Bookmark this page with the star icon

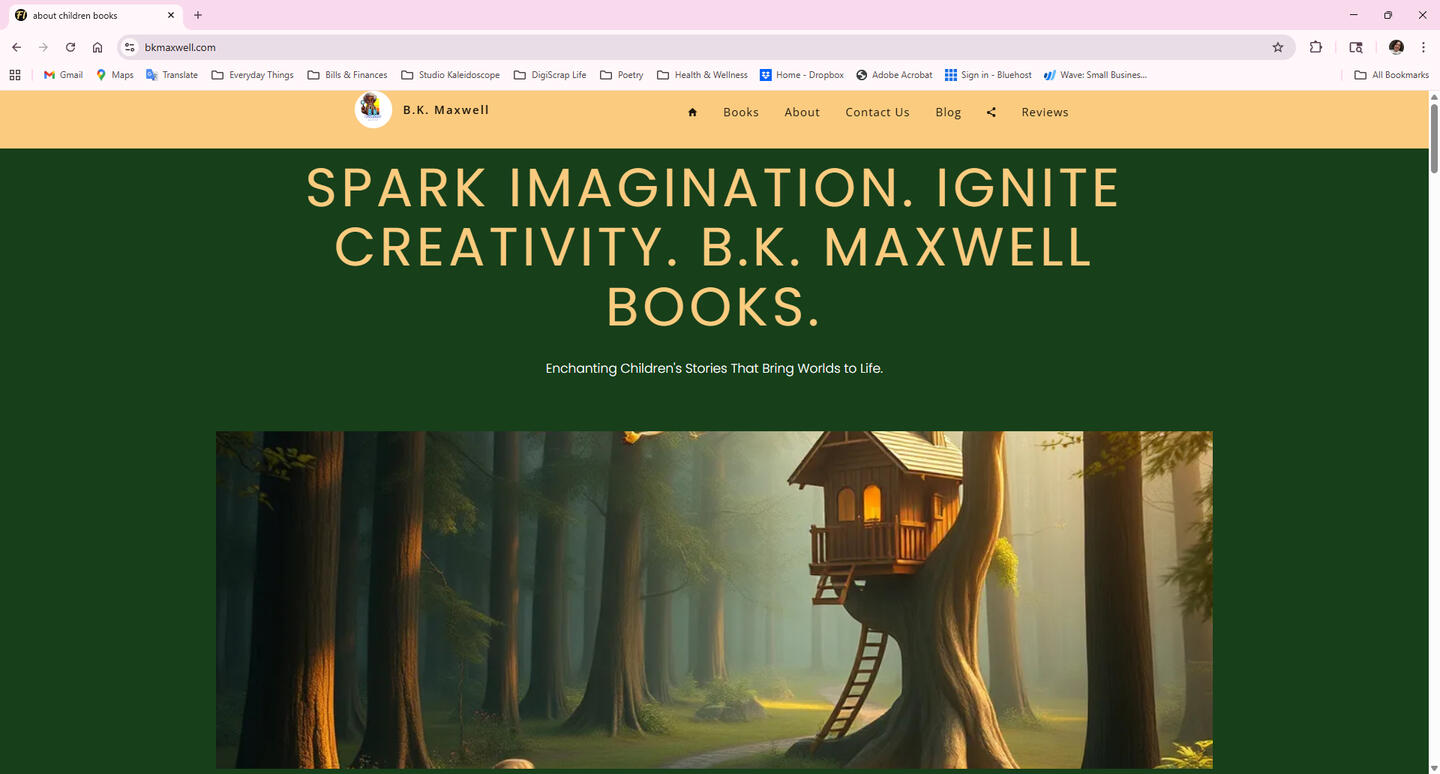point(1277,47)
